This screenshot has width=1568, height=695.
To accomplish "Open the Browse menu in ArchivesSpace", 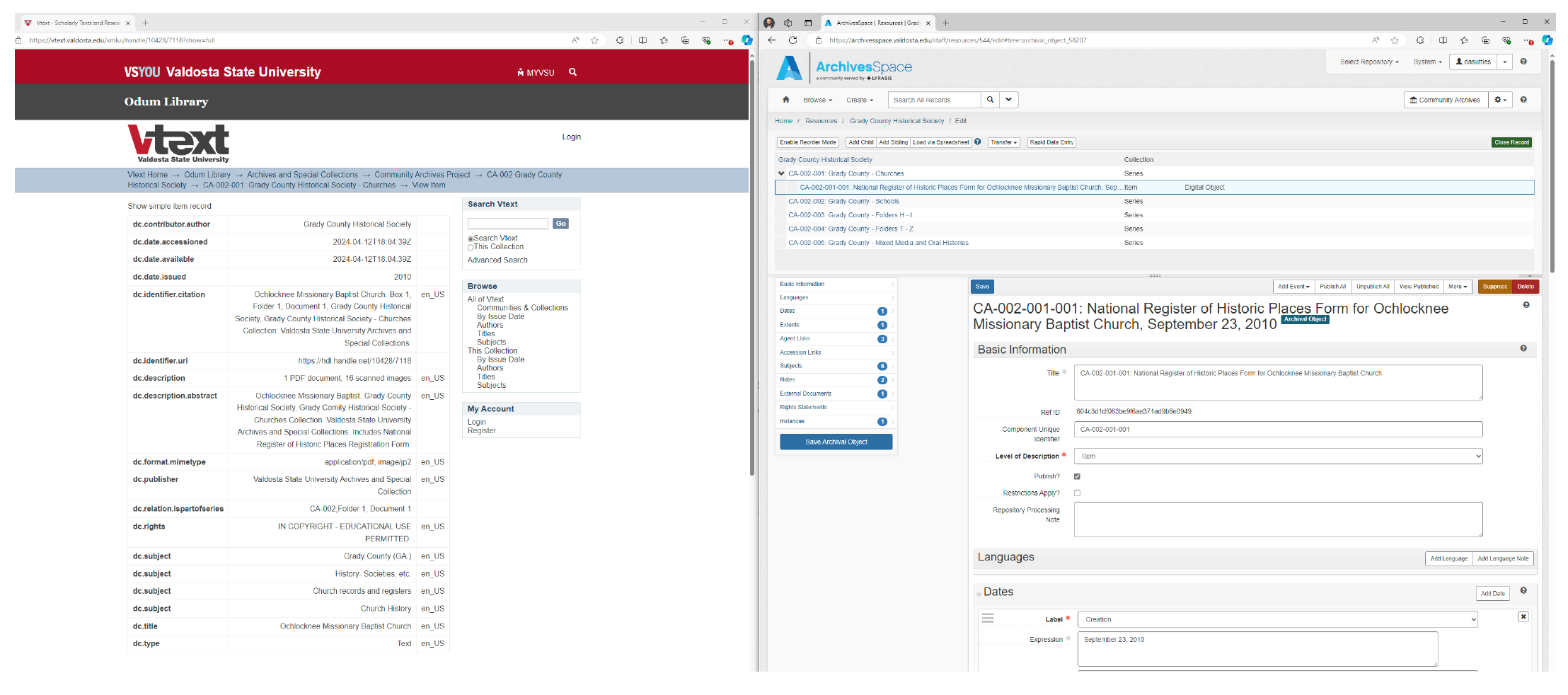I will (x=817, y=100).
